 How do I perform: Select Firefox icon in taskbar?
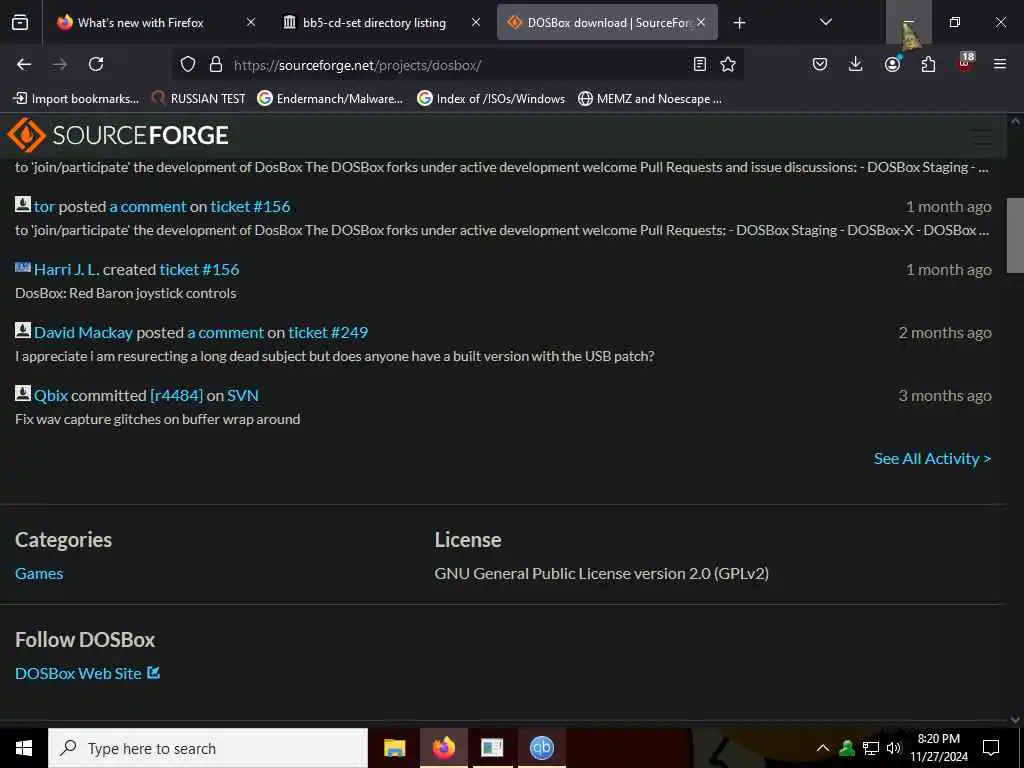pos(443,748)
